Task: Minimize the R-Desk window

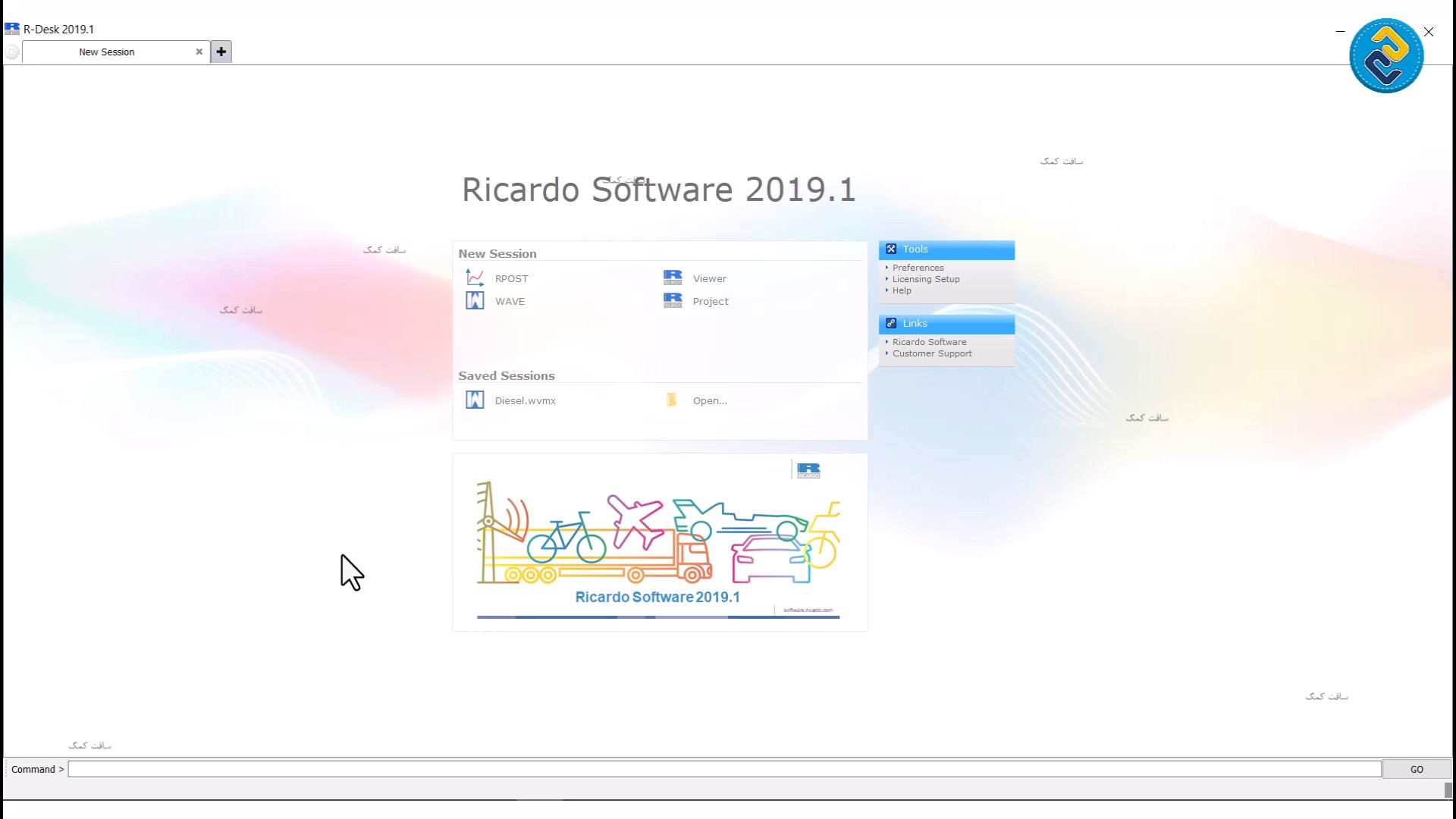Action: tap(1340, 32)
